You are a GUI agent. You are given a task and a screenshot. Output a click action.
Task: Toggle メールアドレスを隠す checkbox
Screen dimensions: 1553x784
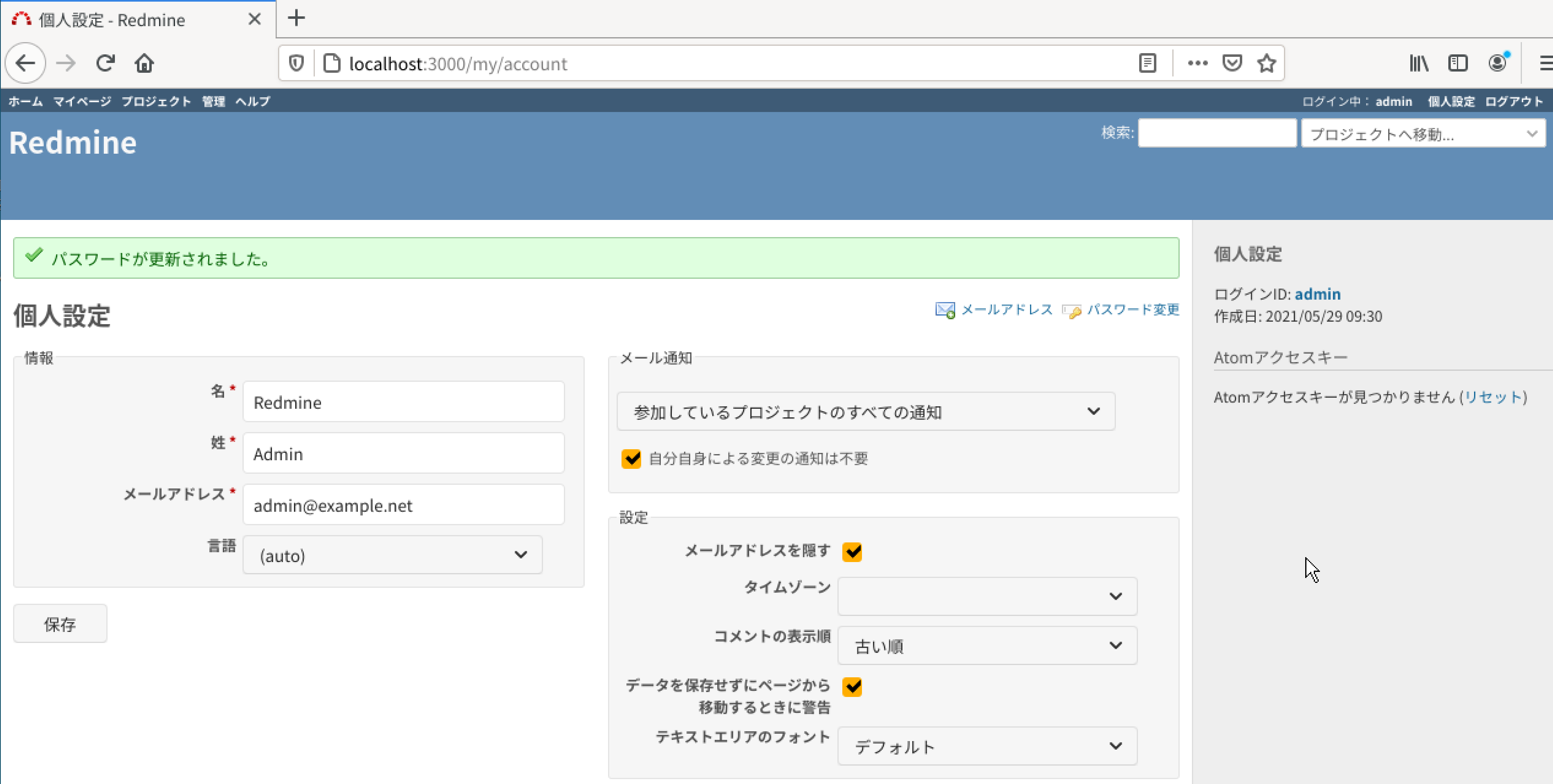tap(852, 551)
